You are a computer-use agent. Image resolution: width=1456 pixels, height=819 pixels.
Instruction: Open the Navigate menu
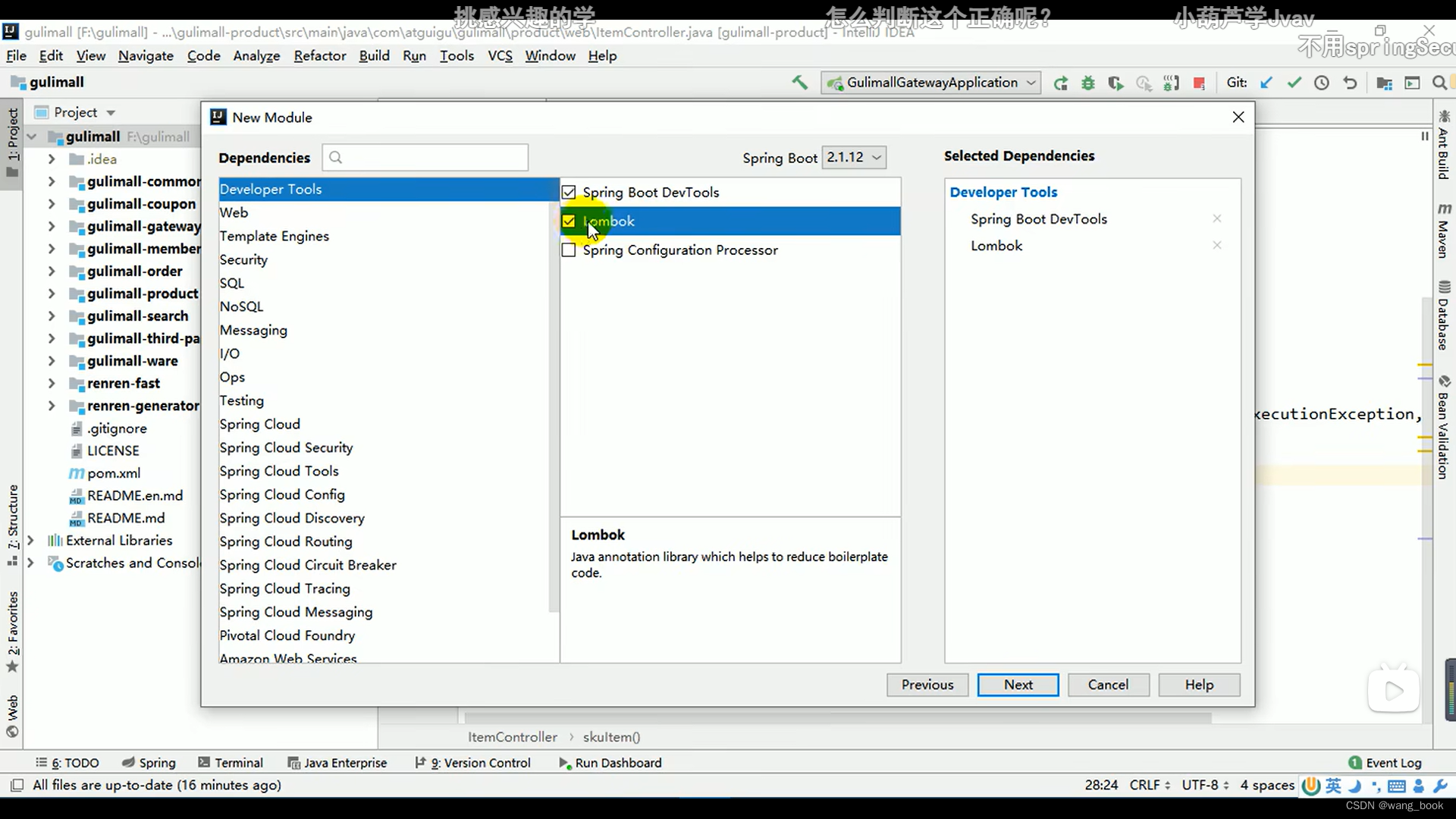coord(146,56)
